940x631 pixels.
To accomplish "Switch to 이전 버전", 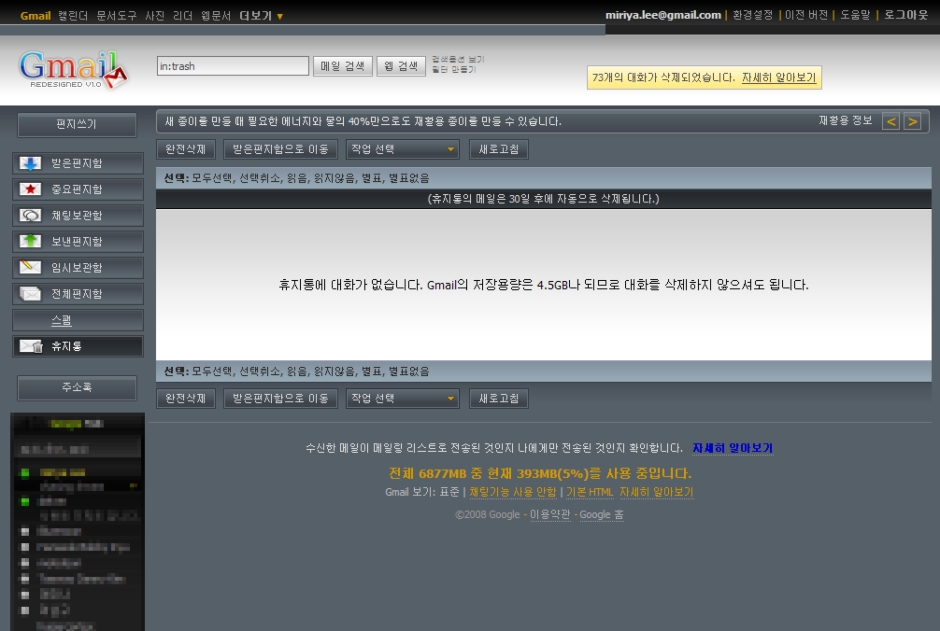I will (806, 15).
